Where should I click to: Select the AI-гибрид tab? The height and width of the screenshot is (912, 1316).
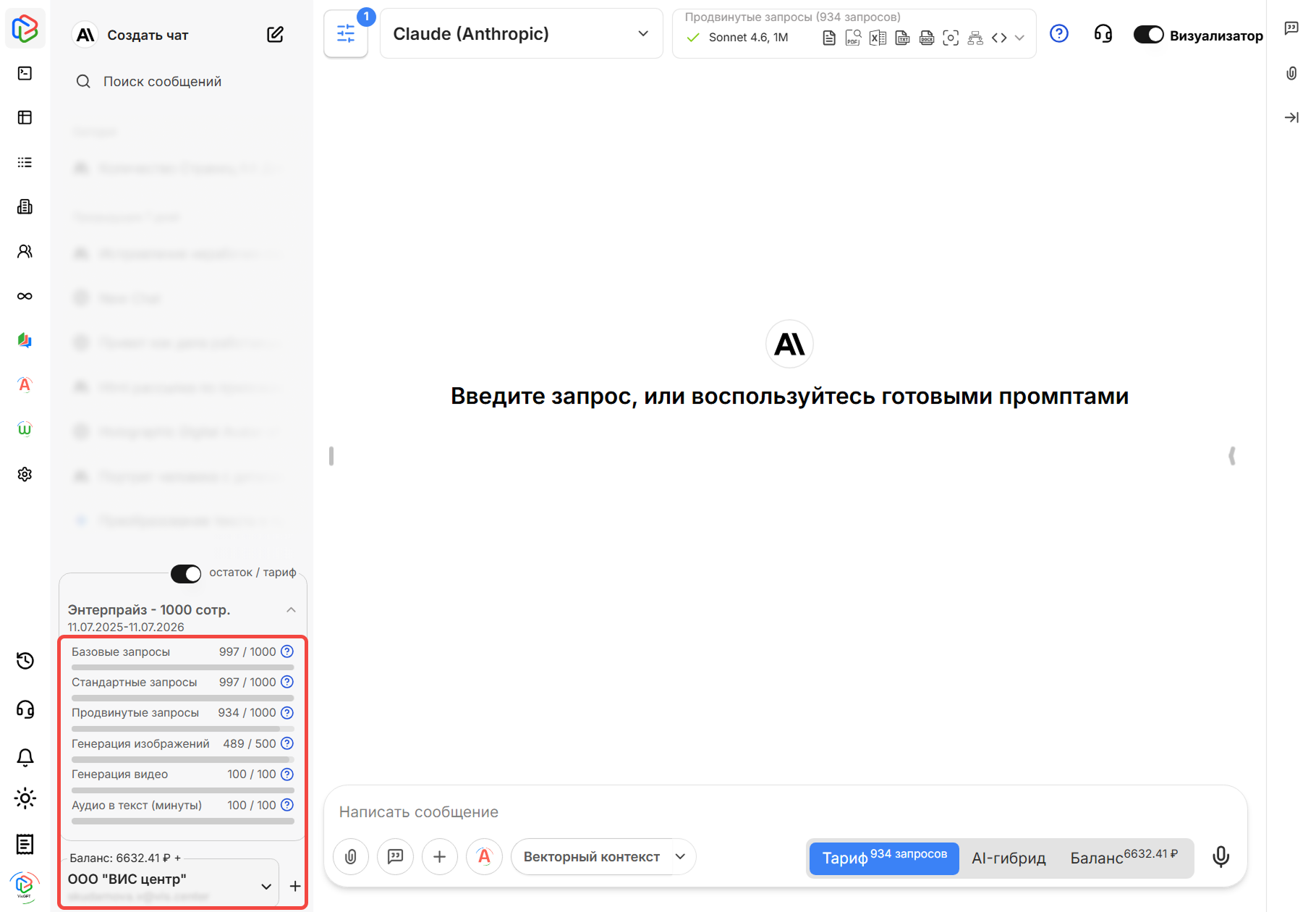click(1009, 858)
